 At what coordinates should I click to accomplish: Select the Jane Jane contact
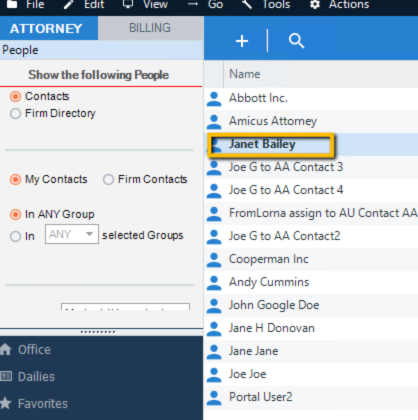tap(253, 351)
